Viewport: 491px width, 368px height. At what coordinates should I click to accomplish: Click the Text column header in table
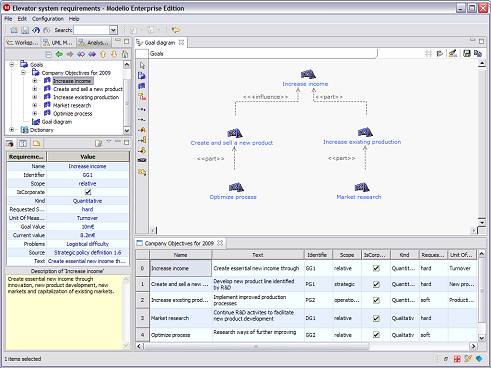258,255
